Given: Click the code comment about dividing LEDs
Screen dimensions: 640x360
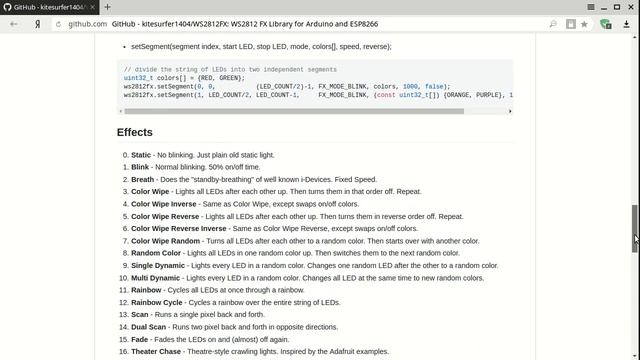Looking at the screenshot, I should tap(230, 69).
